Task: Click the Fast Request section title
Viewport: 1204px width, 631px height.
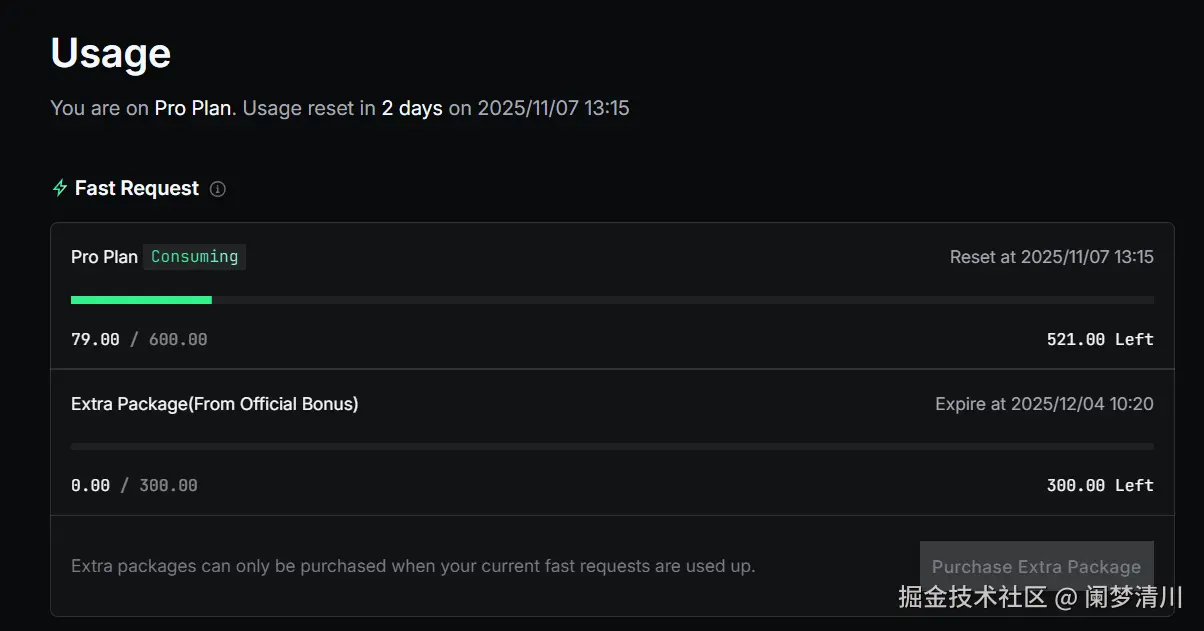Action: [x=137, y=188]
